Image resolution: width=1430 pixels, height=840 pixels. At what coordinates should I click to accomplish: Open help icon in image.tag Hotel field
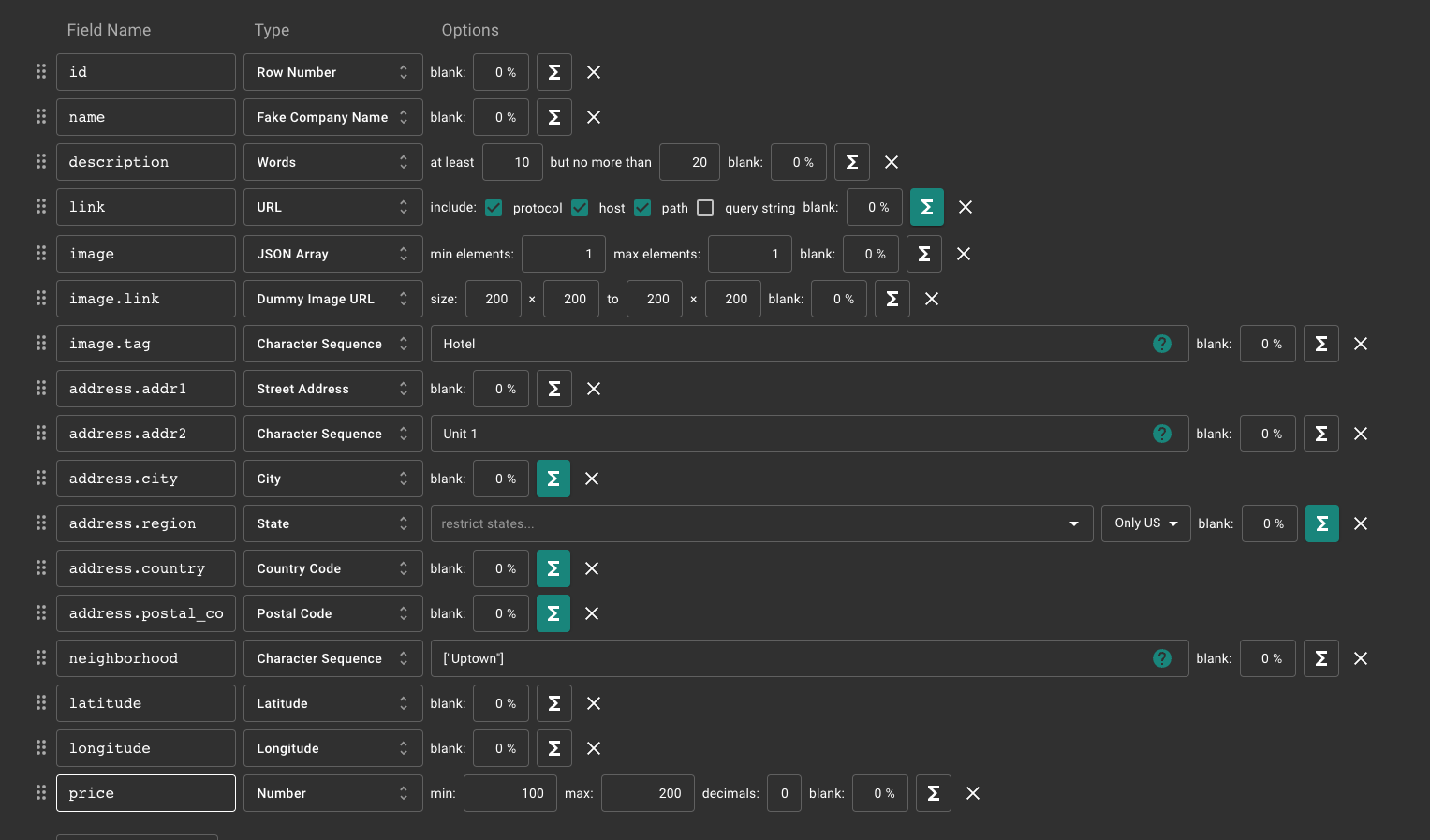[x=1162, y=344]
